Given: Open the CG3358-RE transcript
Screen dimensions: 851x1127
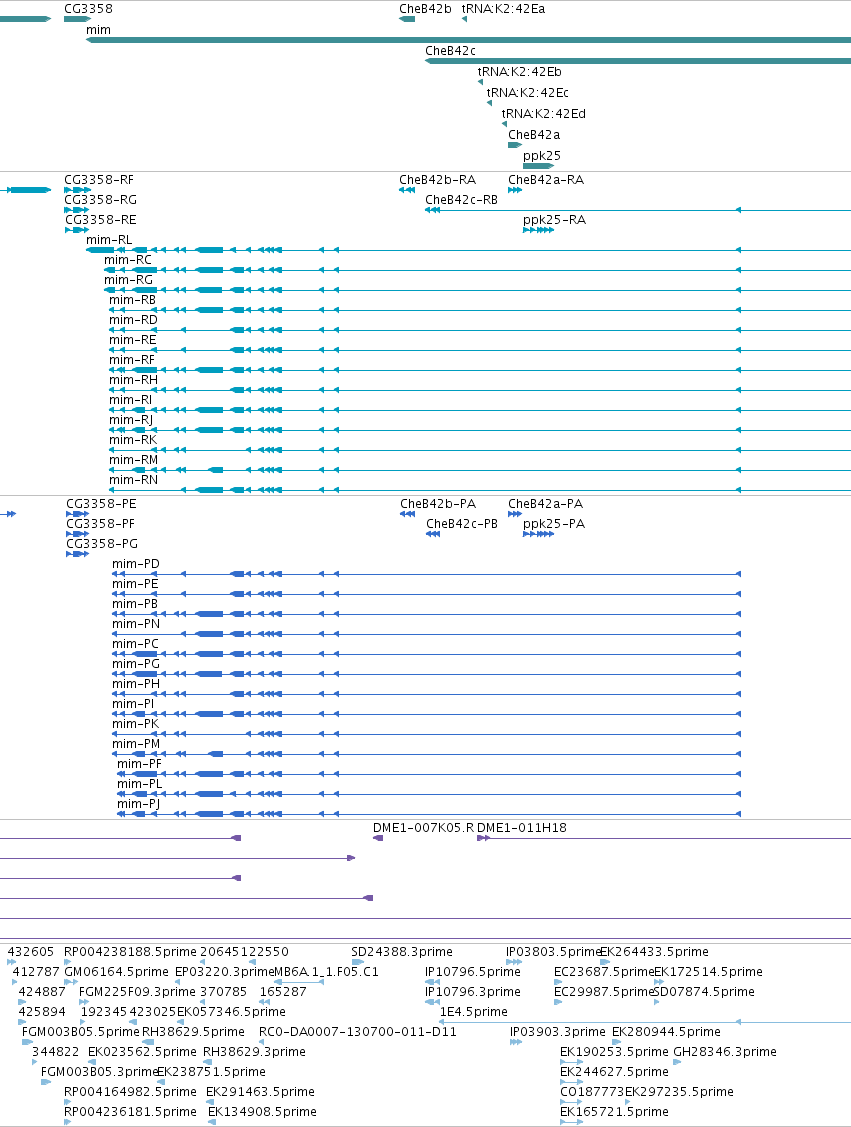Looking at the screenshot, I should (x=101, y=219).
